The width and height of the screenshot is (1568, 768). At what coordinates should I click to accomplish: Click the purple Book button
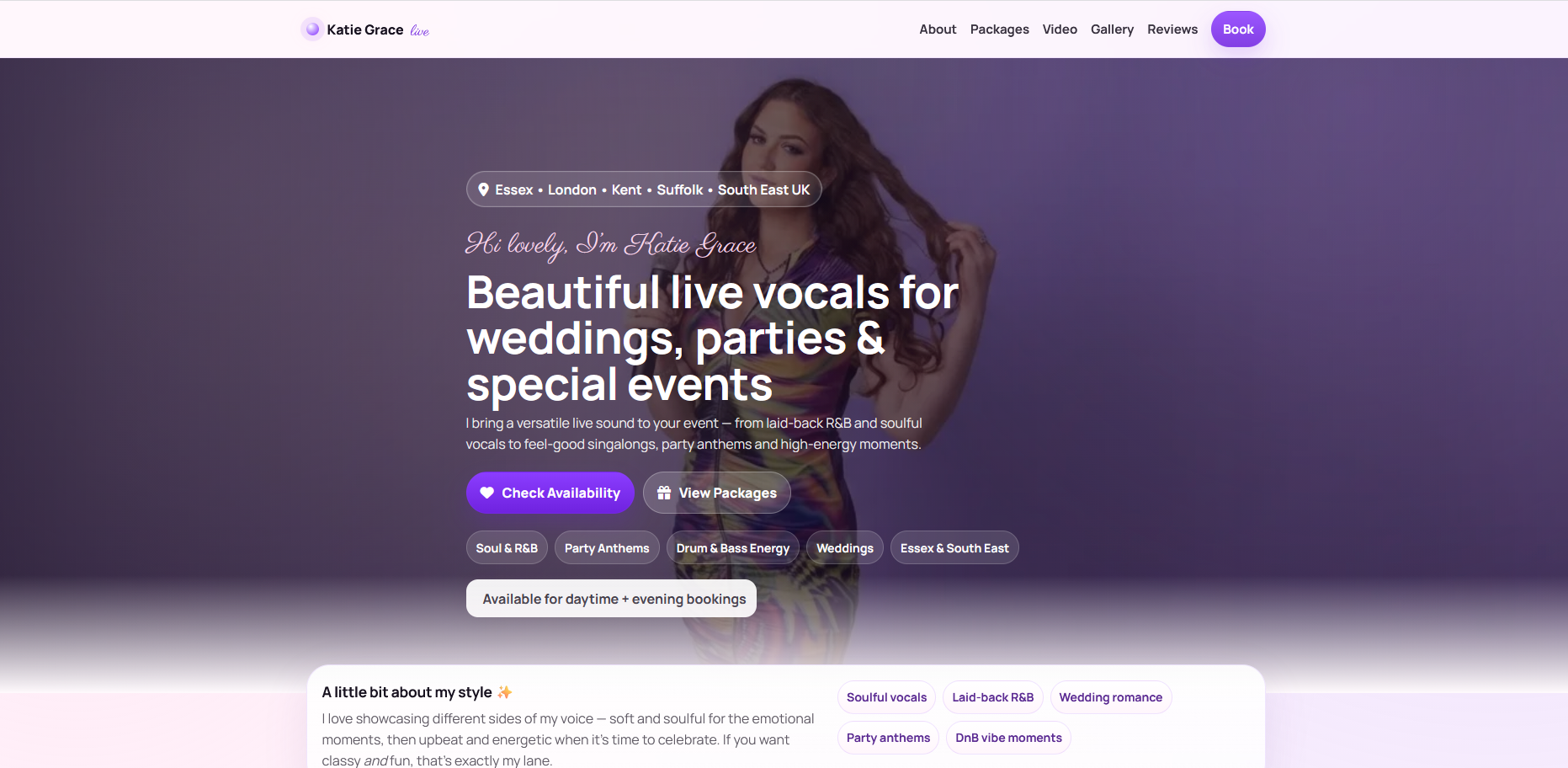[1238, 29]
